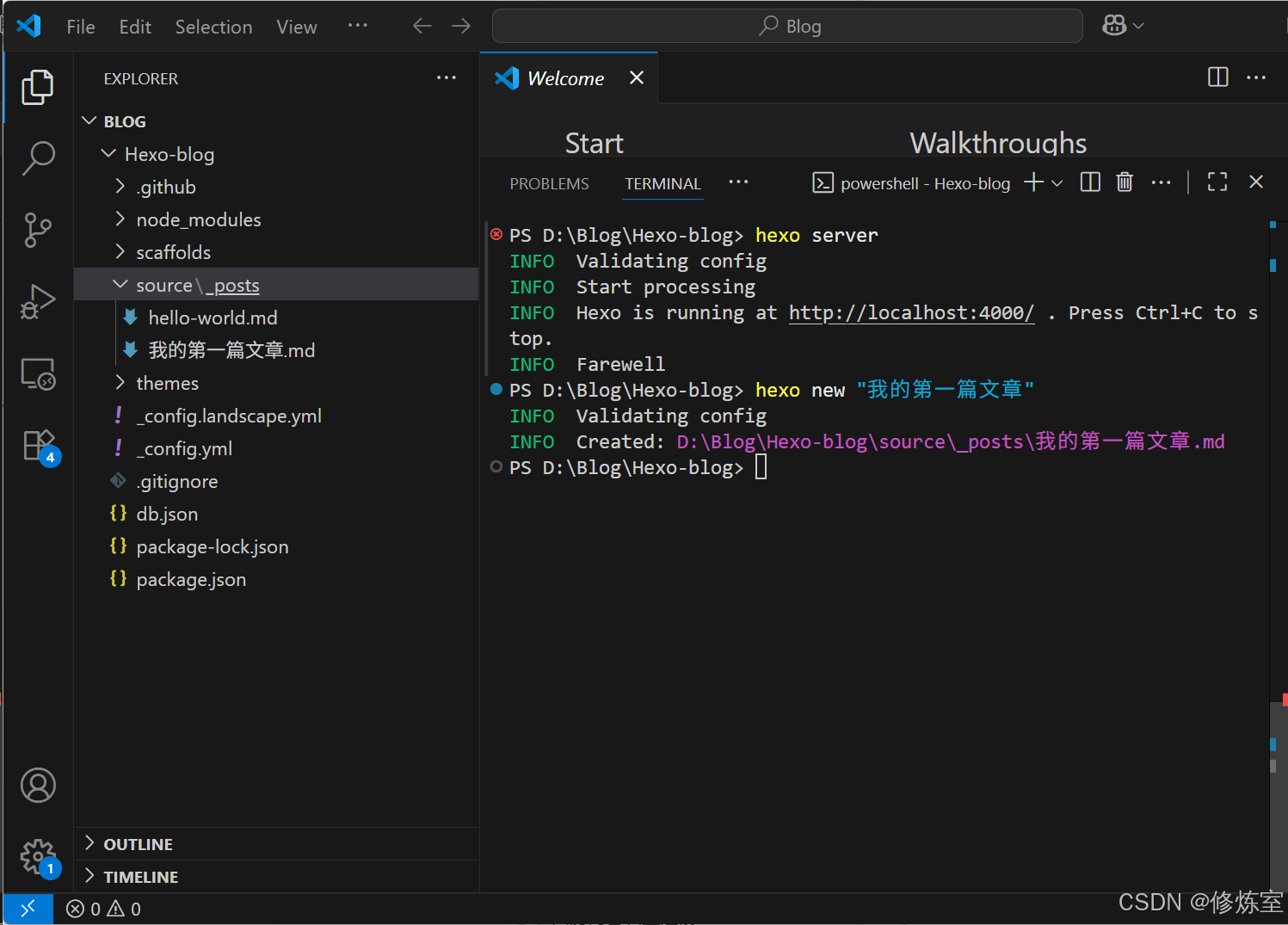Open the Manage gear icon

(x=40, y=858)
